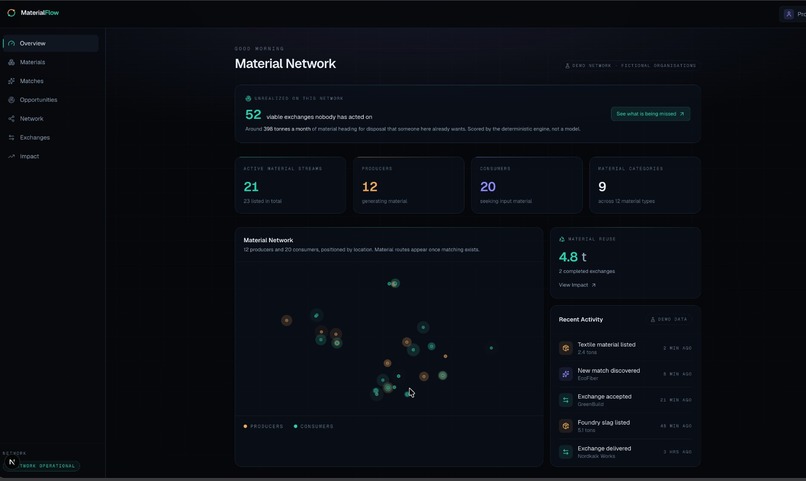Click the swap icon for Exchange delivered
The height and width of the screenshot is (481, 806).
(x=565, y=452)
